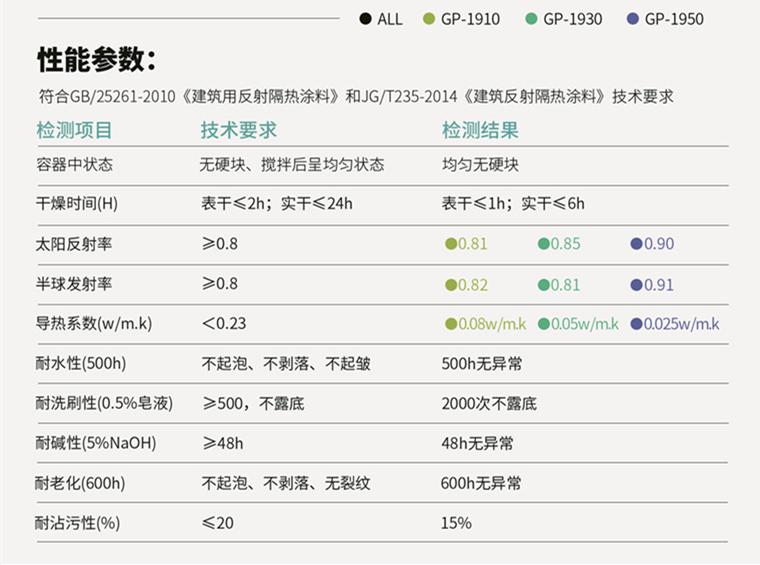Screen dimensions: 760x565
Task: Click the 0.08w/m.k thermal conductivity value
Action: point(492,324)
